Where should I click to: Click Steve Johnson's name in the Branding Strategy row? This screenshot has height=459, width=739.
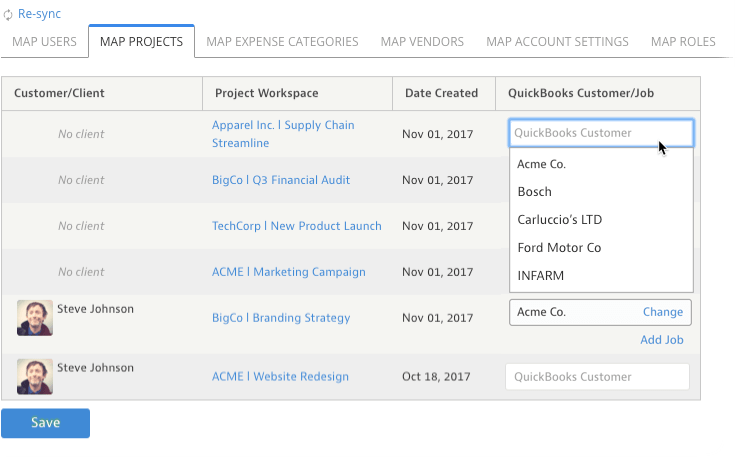95,309
